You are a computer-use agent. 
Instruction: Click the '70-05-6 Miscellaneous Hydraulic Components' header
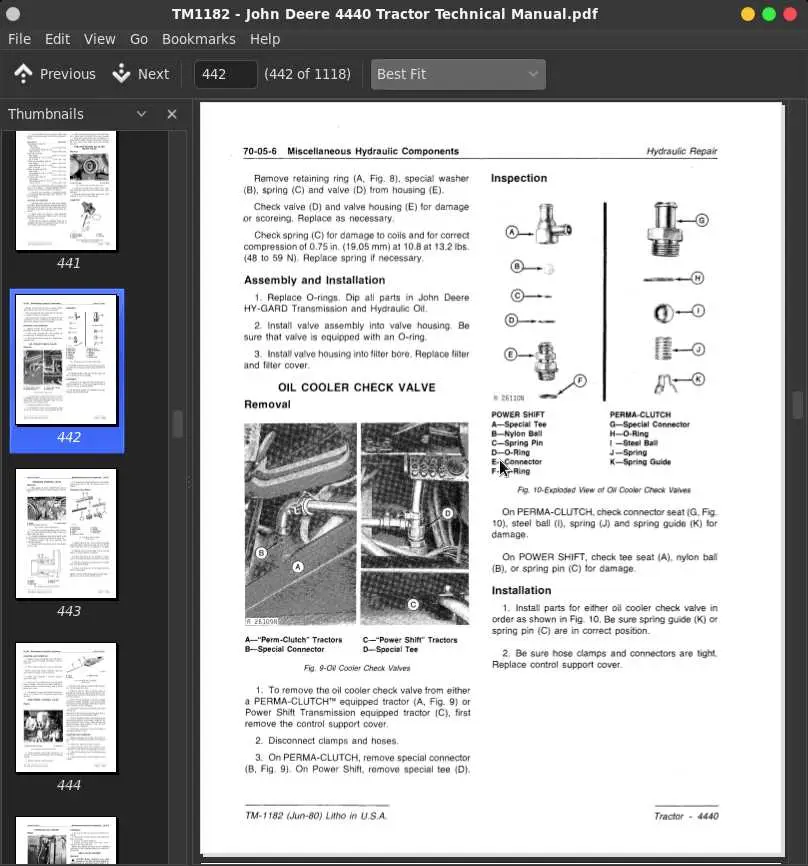(351, 151)
